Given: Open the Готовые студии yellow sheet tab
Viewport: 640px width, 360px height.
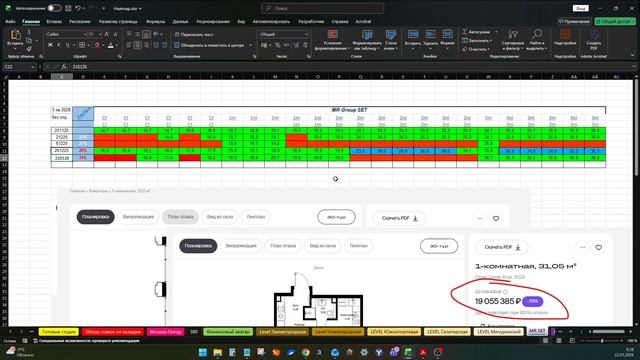Looking at the screenshot, I should tap(58, 332).
